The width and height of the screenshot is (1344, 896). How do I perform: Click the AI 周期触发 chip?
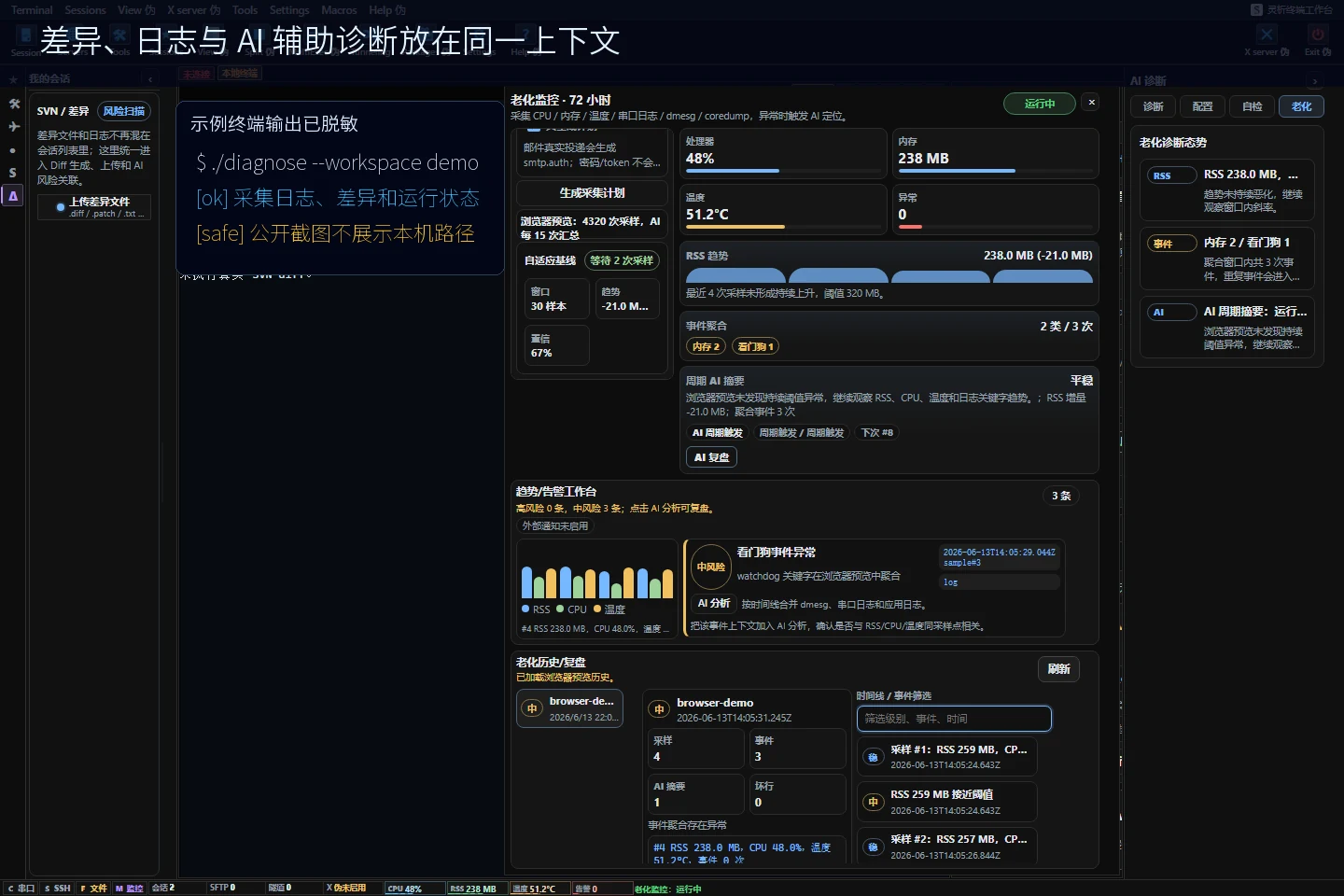[x=717, y=433]
